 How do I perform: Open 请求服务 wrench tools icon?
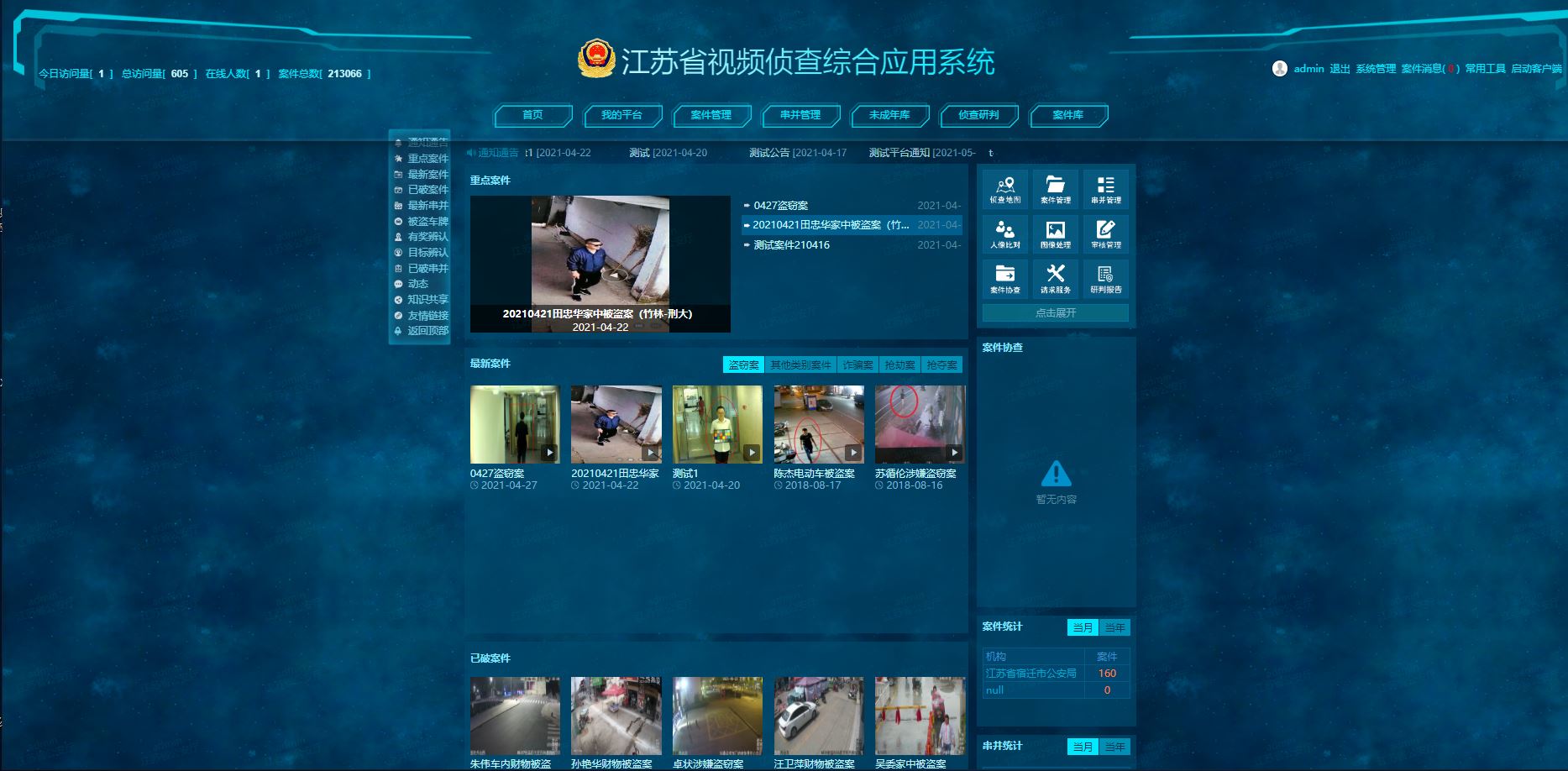pyautogui.click(x=1055, y=278)
